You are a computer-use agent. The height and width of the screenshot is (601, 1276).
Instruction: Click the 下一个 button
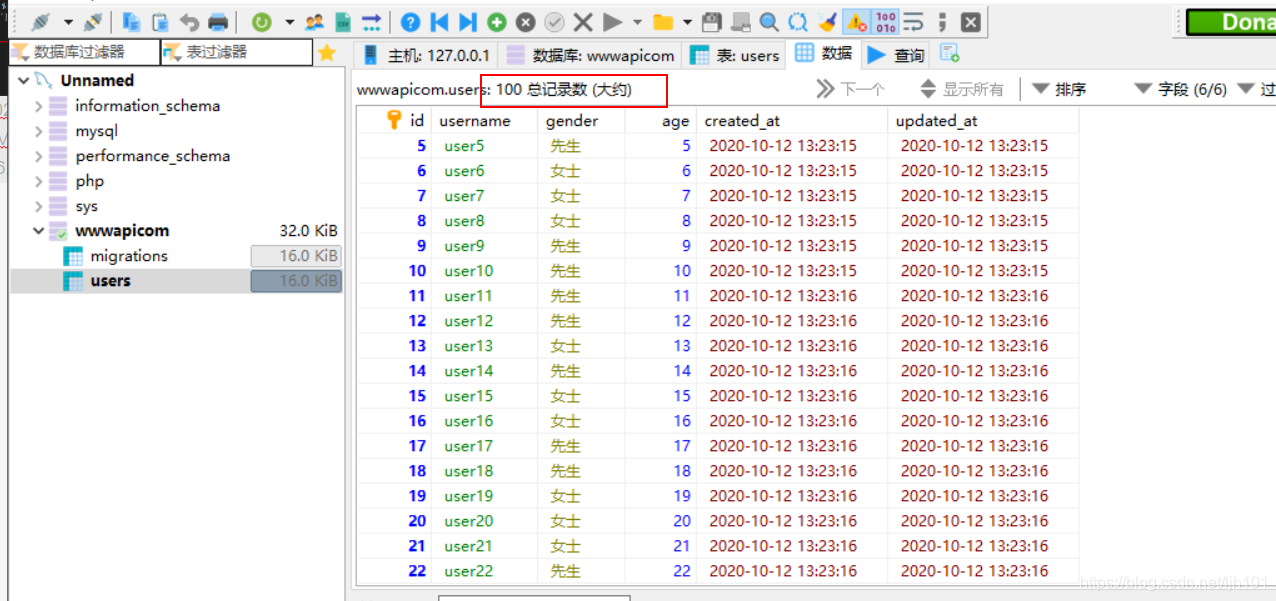pos(851,89)
